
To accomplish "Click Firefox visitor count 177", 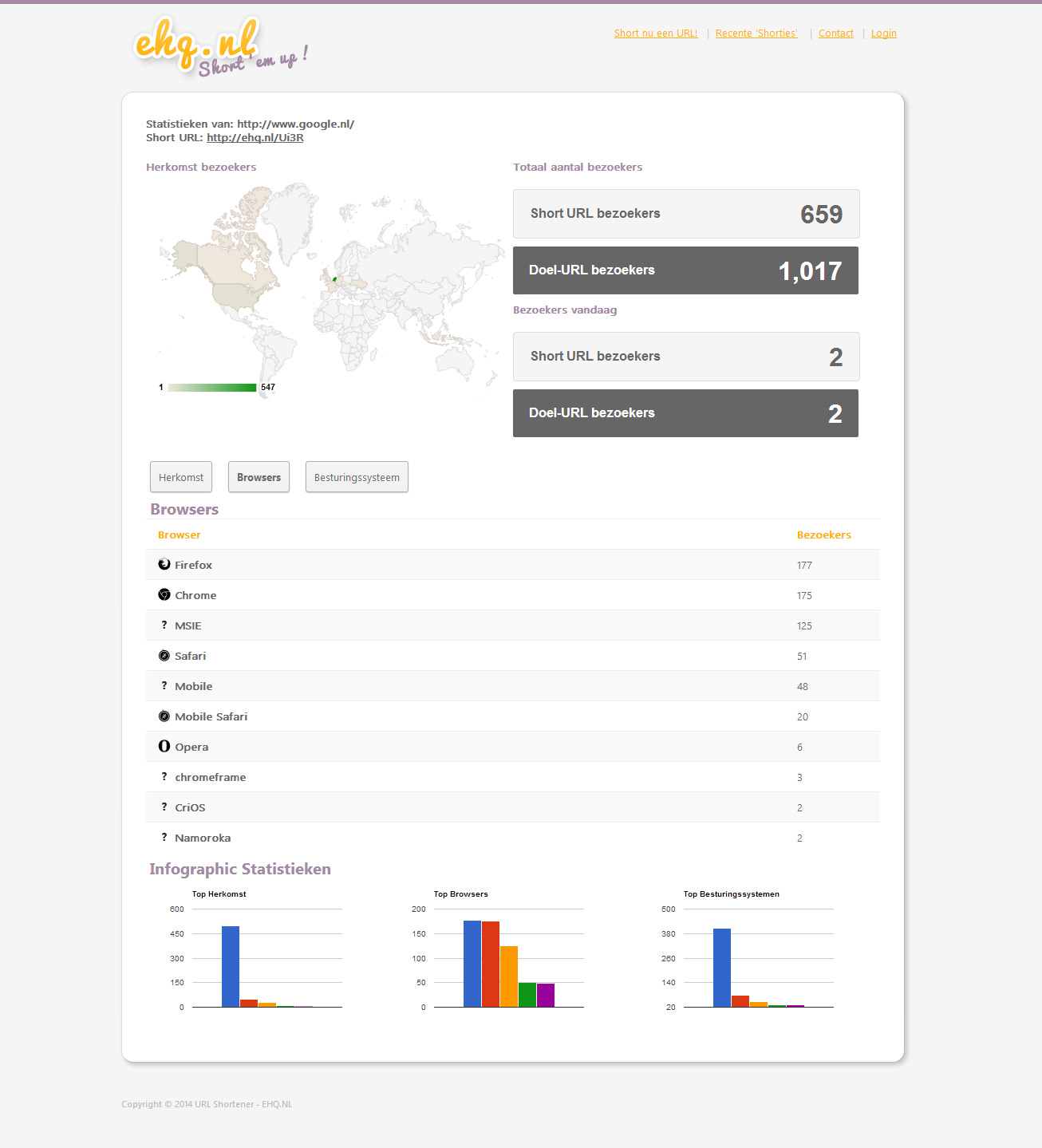I will click(x=804, y=566).
